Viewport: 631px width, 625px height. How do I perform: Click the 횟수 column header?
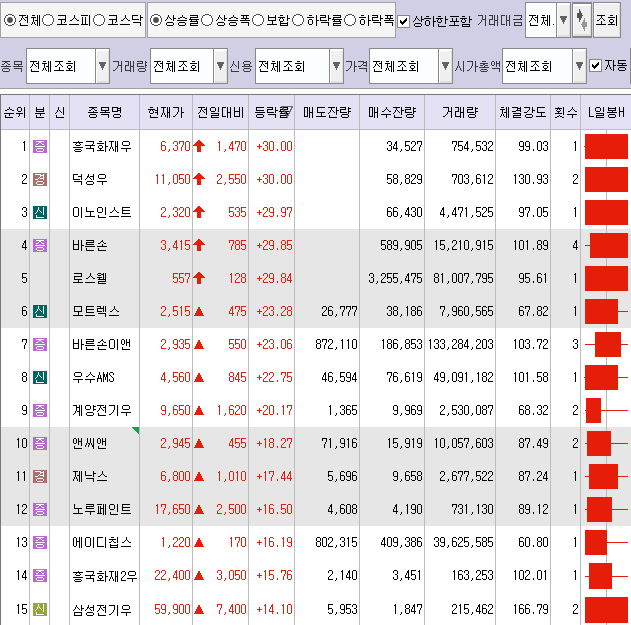coord(565,112)
